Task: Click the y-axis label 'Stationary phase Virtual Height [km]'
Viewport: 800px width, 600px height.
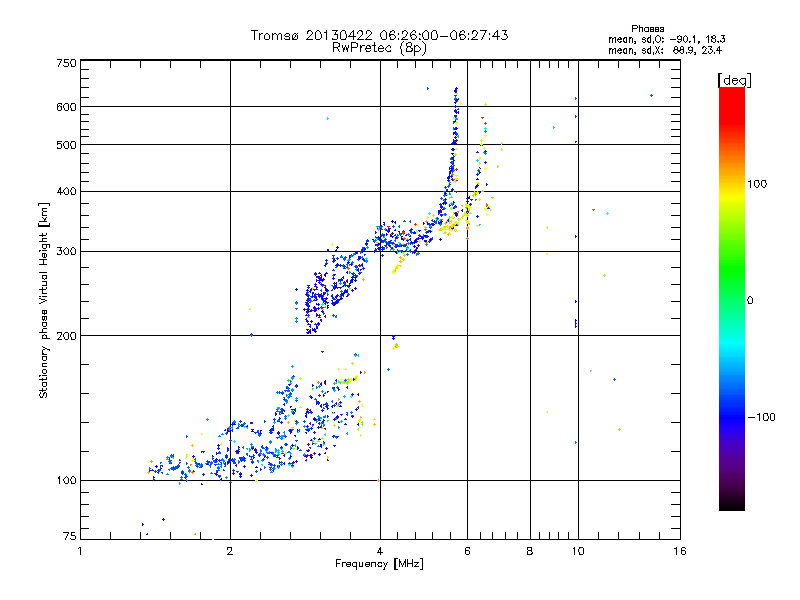Action: 43,300
